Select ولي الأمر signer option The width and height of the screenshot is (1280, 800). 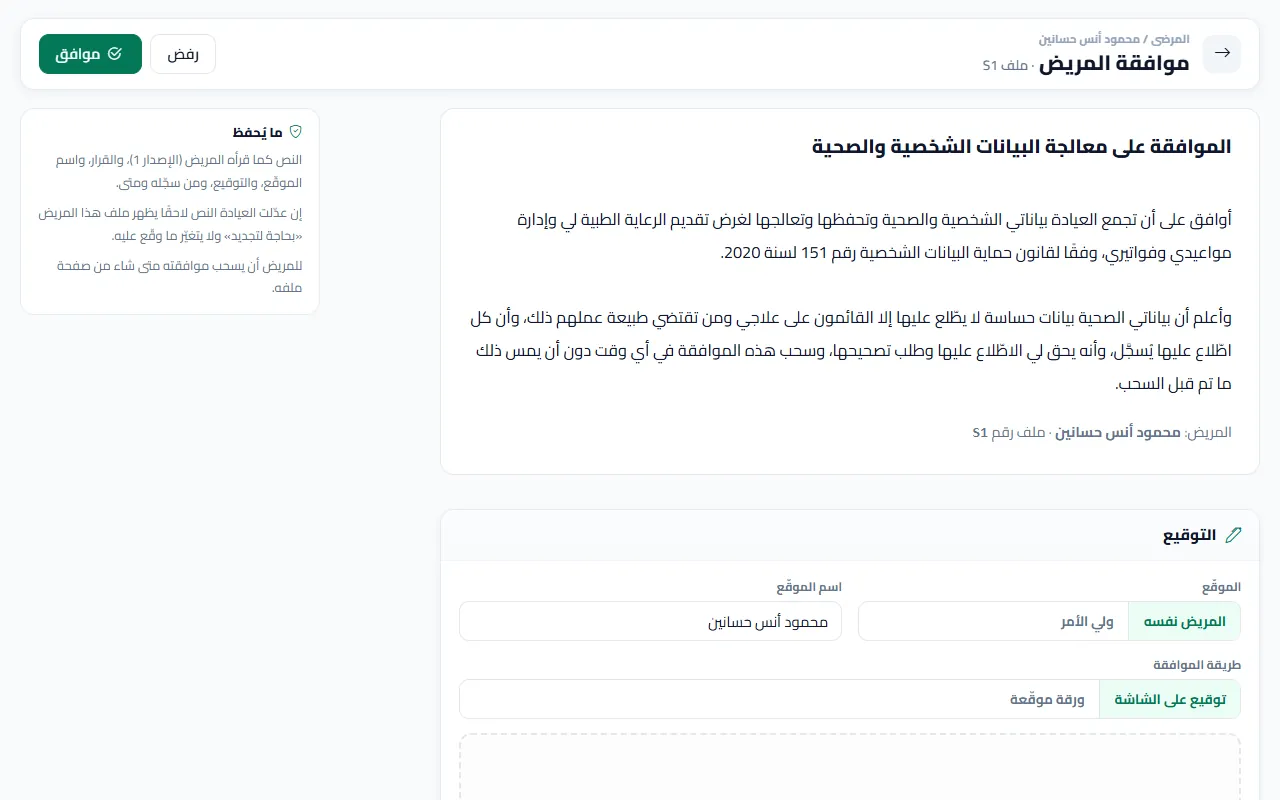click(x=1088, y=621)
